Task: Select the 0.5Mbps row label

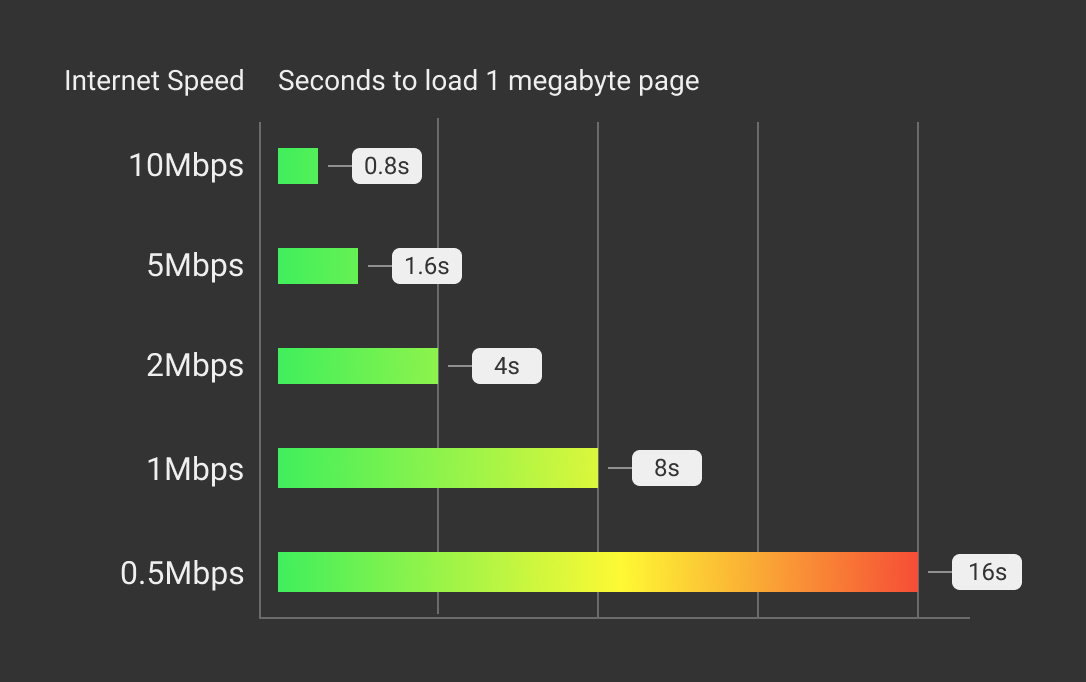Action: tap(182, 573)
